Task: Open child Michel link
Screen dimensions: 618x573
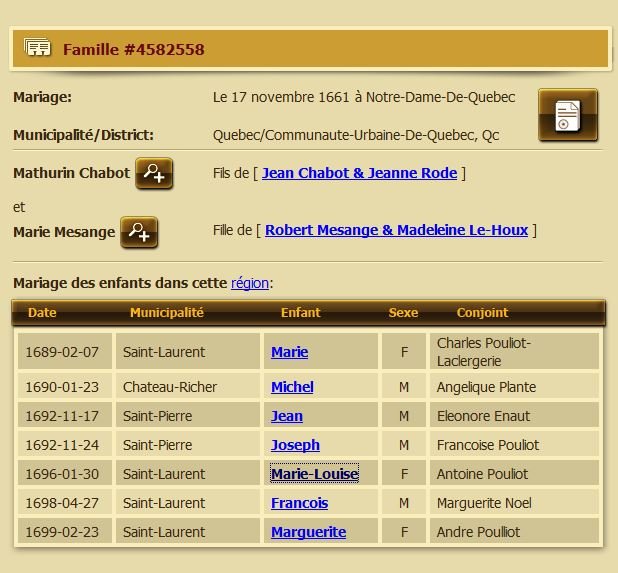Action: click(x=292, y=387)
